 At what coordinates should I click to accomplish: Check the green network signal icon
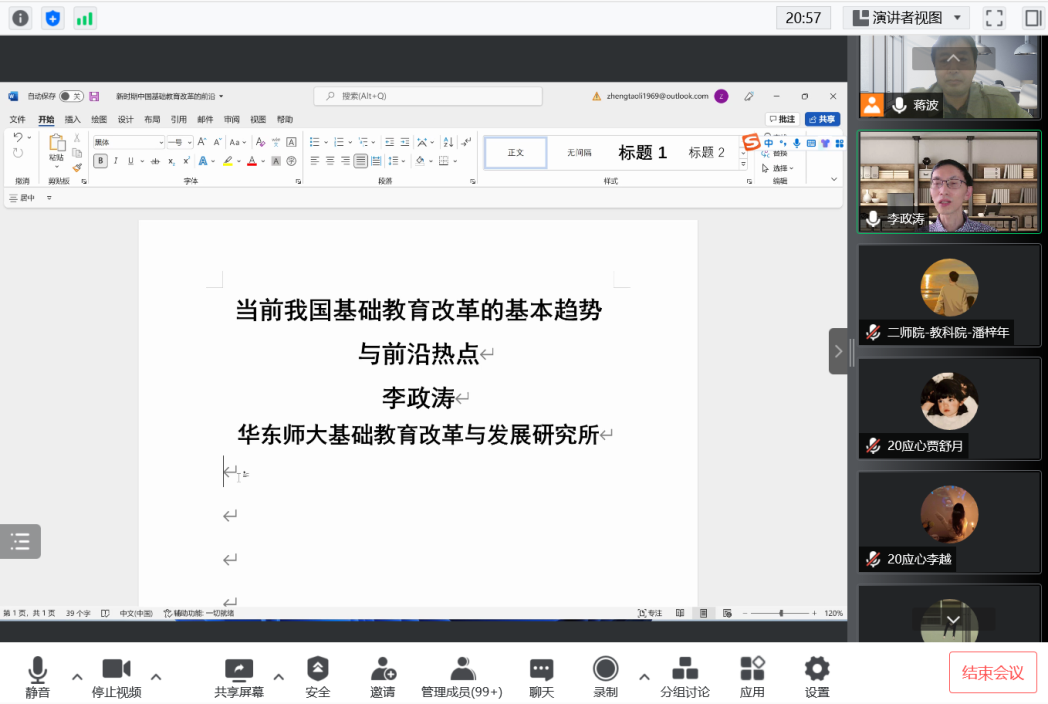(85, 18)
